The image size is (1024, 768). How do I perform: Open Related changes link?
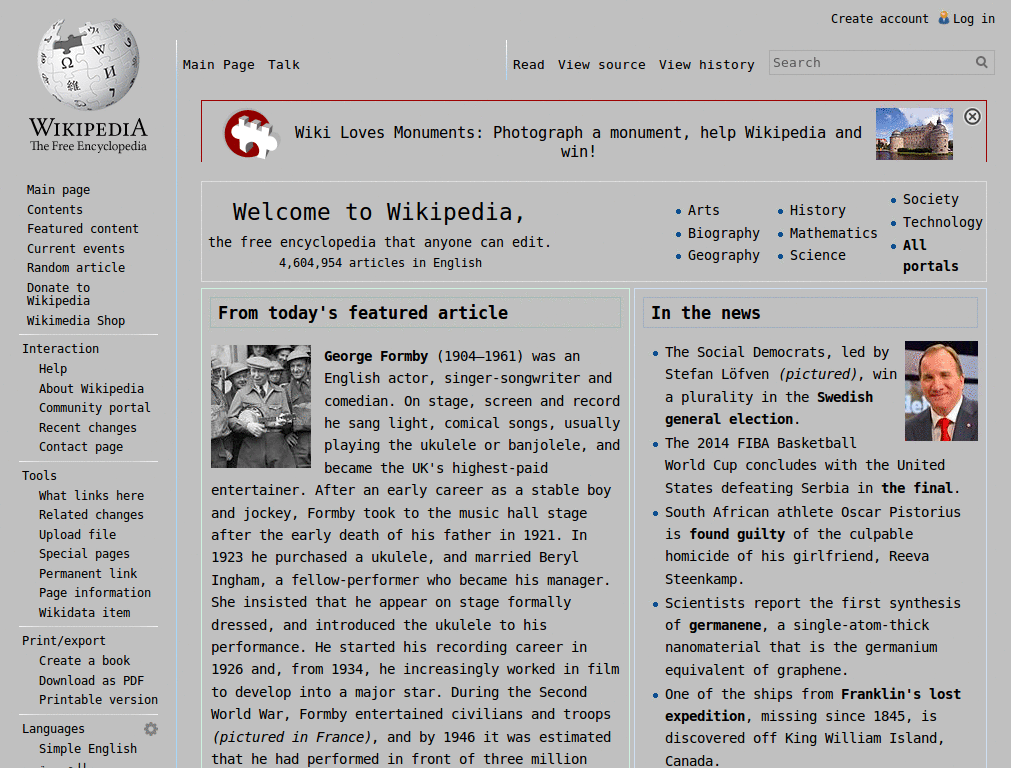tap(91, 515)
